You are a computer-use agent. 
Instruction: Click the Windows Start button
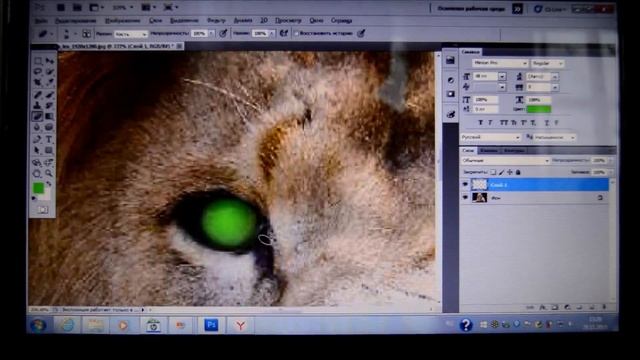point(39,325)
